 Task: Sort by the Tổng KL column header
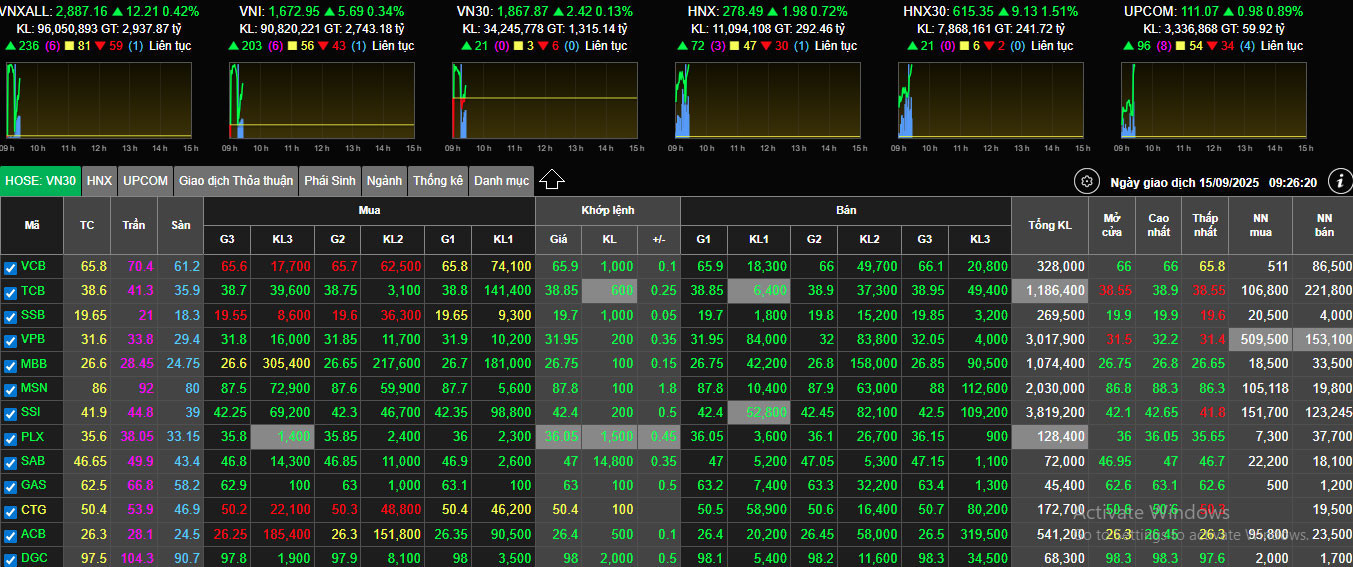pos(1049,225)
